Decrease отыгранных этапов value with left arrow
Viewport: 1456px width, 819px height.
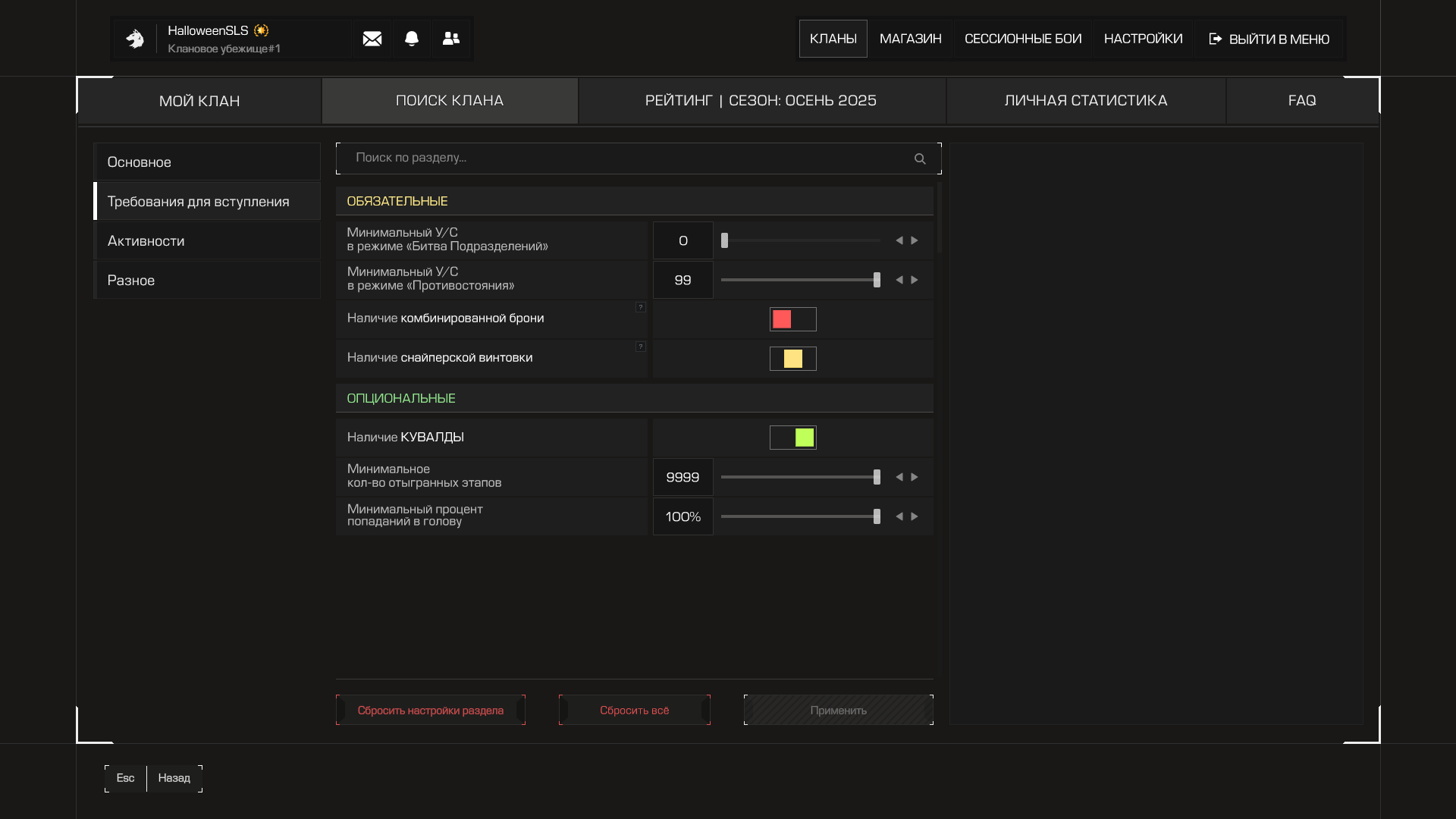click(x=899, y=477)
